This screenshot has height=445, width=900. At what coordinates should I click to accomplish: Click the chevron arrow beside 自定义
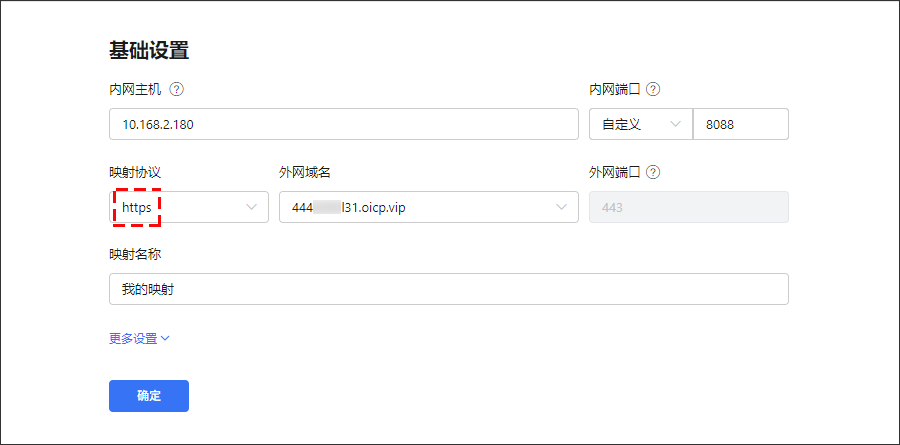pyautogui.click(x=675, y=124)
